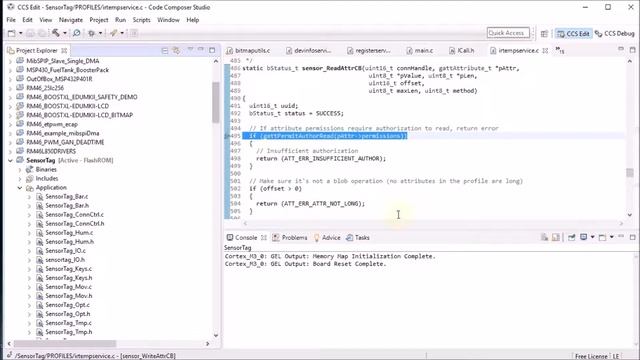
Task: Open dropdown arrow next to New icon
Action: click(20, 33)
